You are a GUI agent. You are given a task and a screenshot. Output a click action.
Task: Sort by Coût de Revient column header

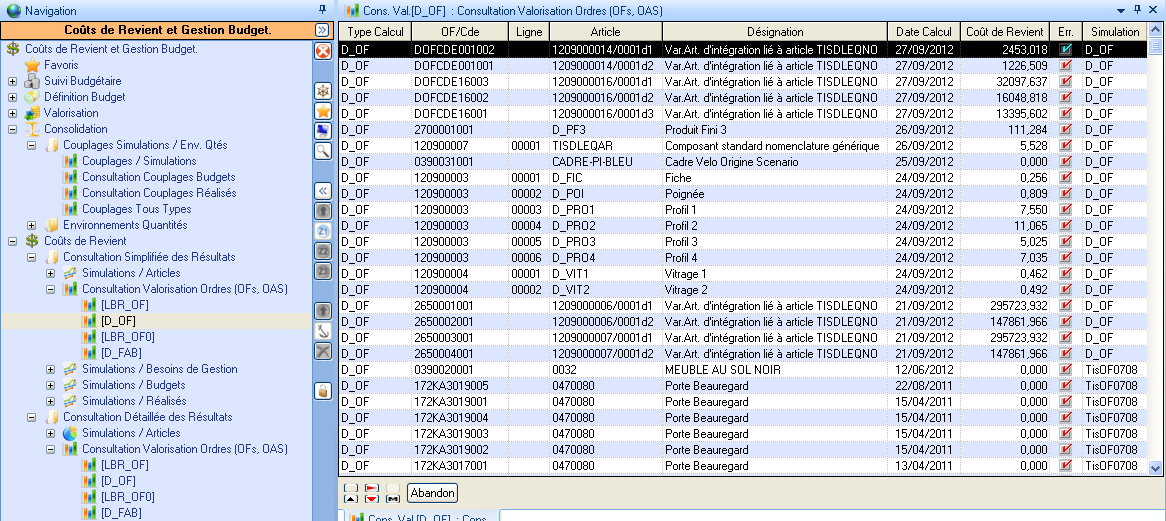coord(1005,32)
